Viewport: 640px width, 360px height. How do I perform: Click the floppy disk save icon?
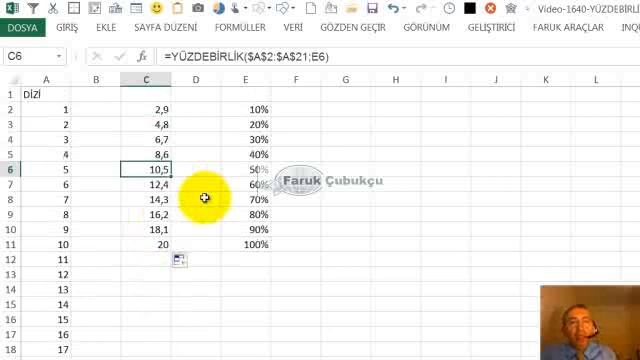click(x=372, y=8)
